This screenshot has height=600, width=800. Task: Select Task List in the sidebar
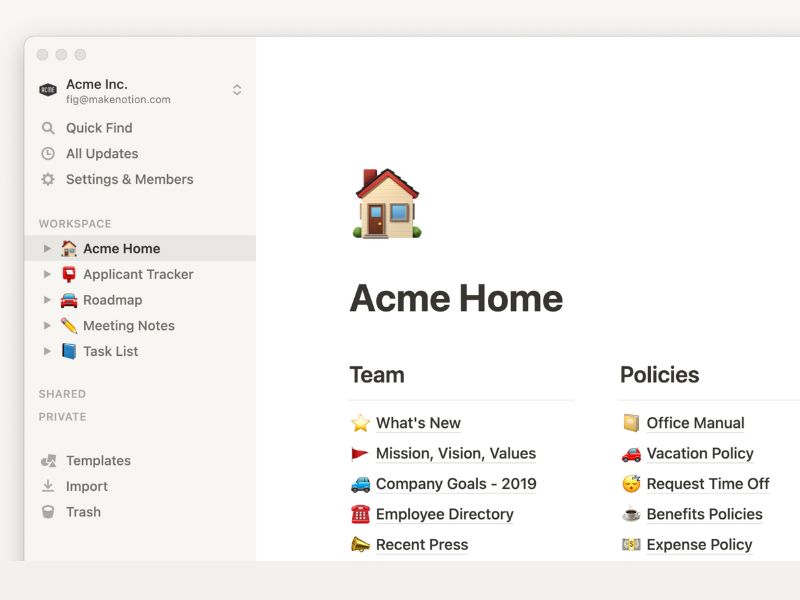point(110,352)
